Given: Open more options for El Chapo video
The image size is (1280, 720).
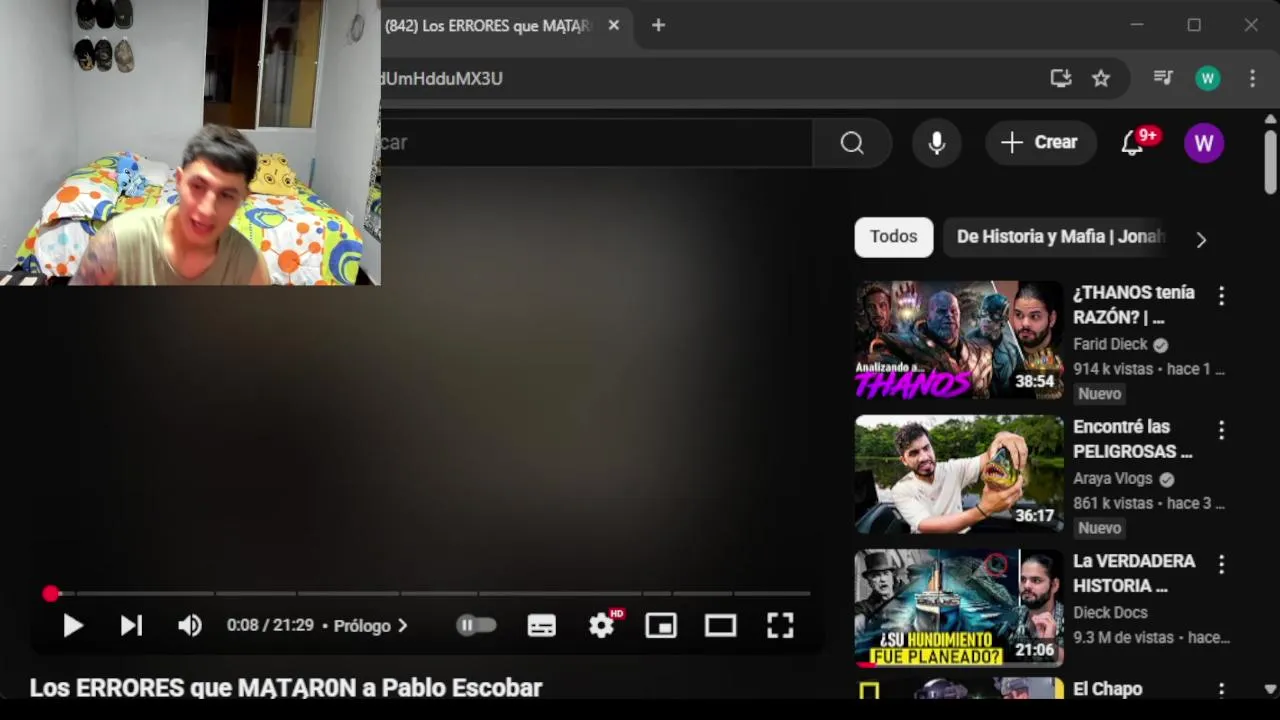Looking at the screenshot, I should (1221, 690).
